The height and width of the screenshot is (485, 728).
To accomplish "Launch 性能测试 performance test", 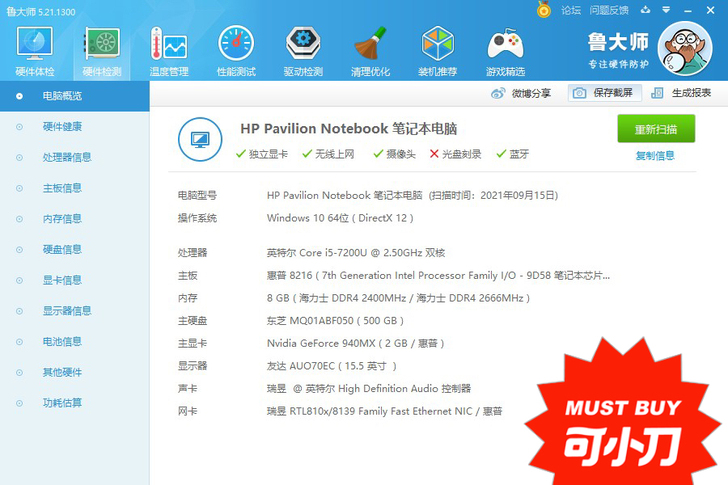I will (236, 52).
